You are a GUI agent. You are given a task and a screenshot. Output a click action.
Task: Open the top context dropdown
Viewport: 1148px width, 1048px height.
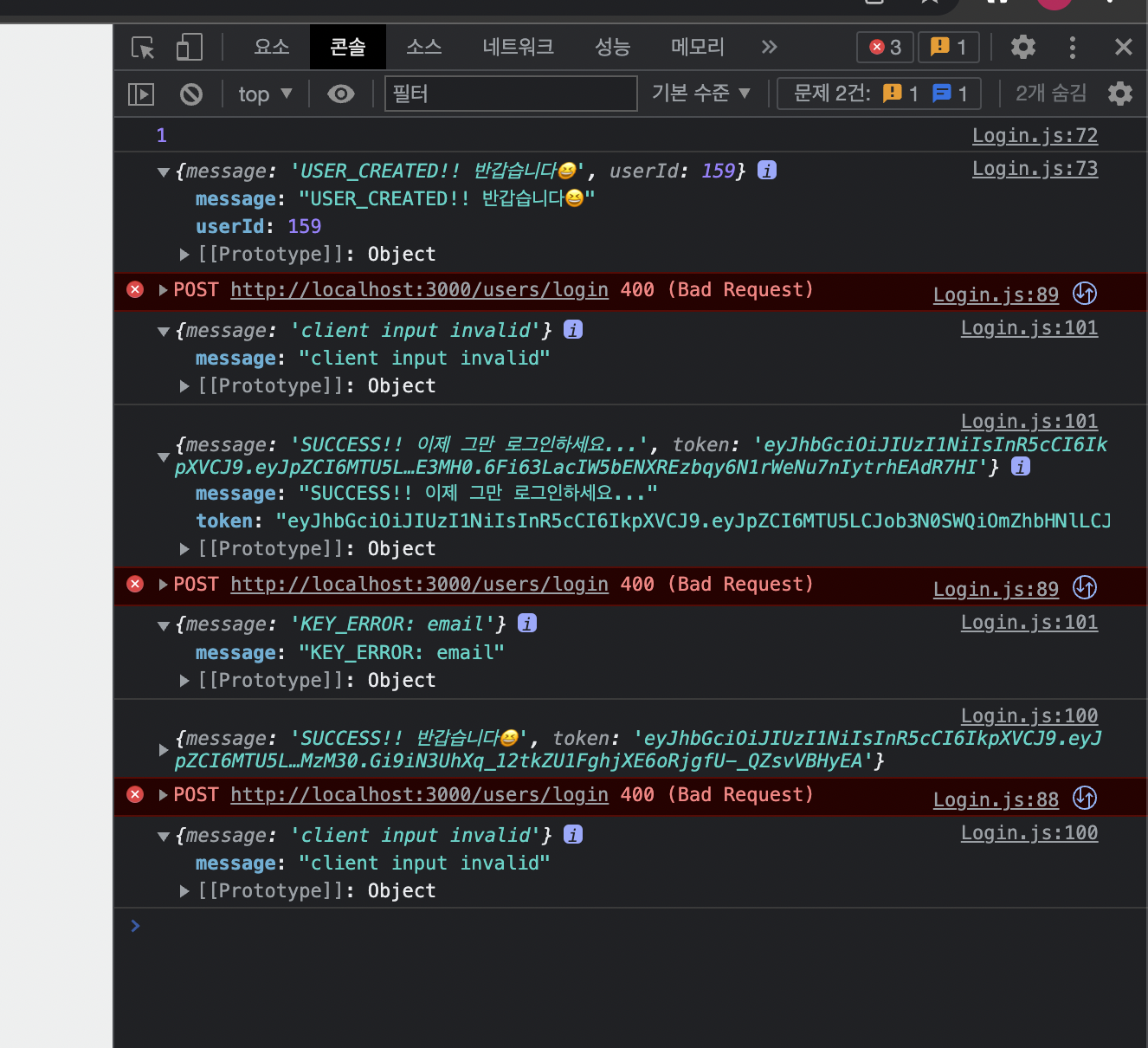coord(265,94)
